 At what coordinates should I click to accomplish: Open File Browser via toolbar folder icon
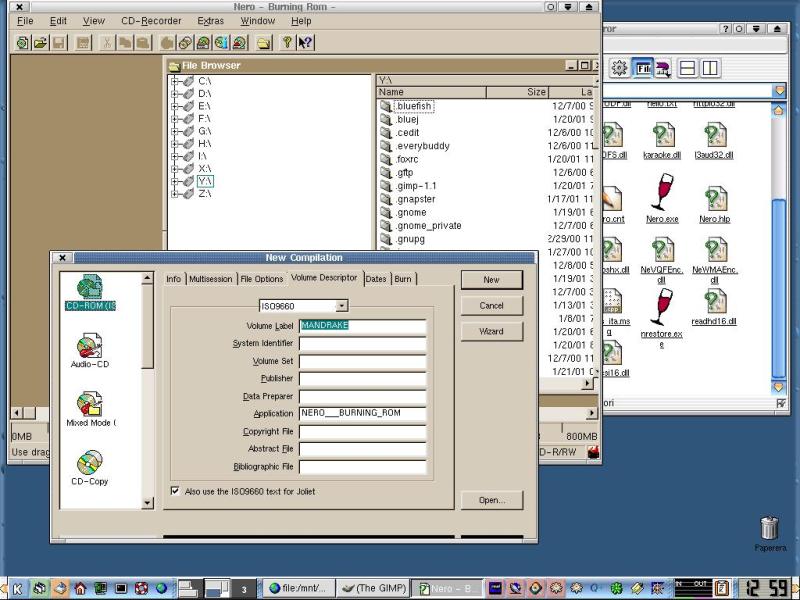[x=264, y=43]
